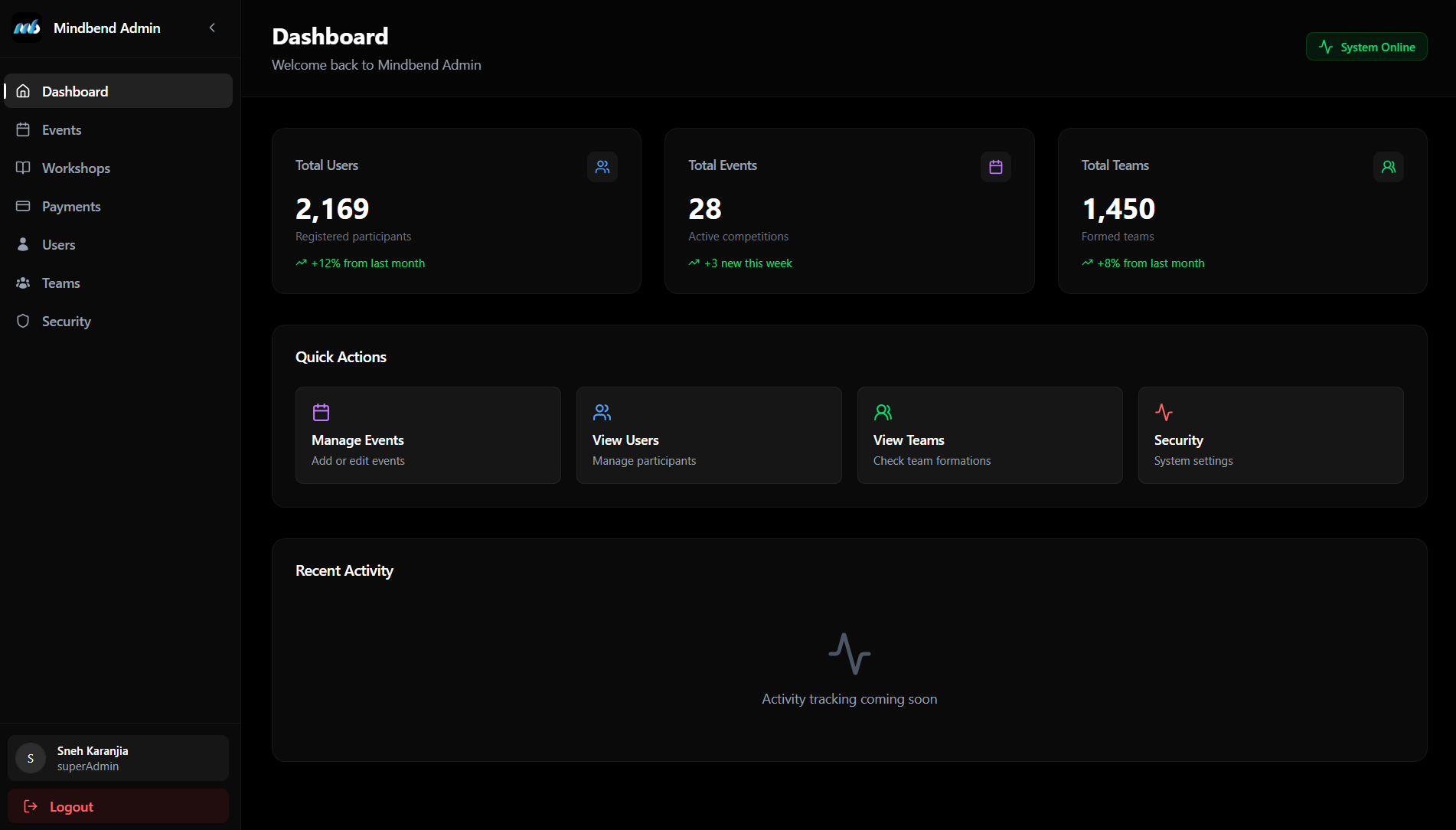Viewport: 1456px width, 830px height.
Task: Click the Quick Actions heading
Action: (341, 357)
